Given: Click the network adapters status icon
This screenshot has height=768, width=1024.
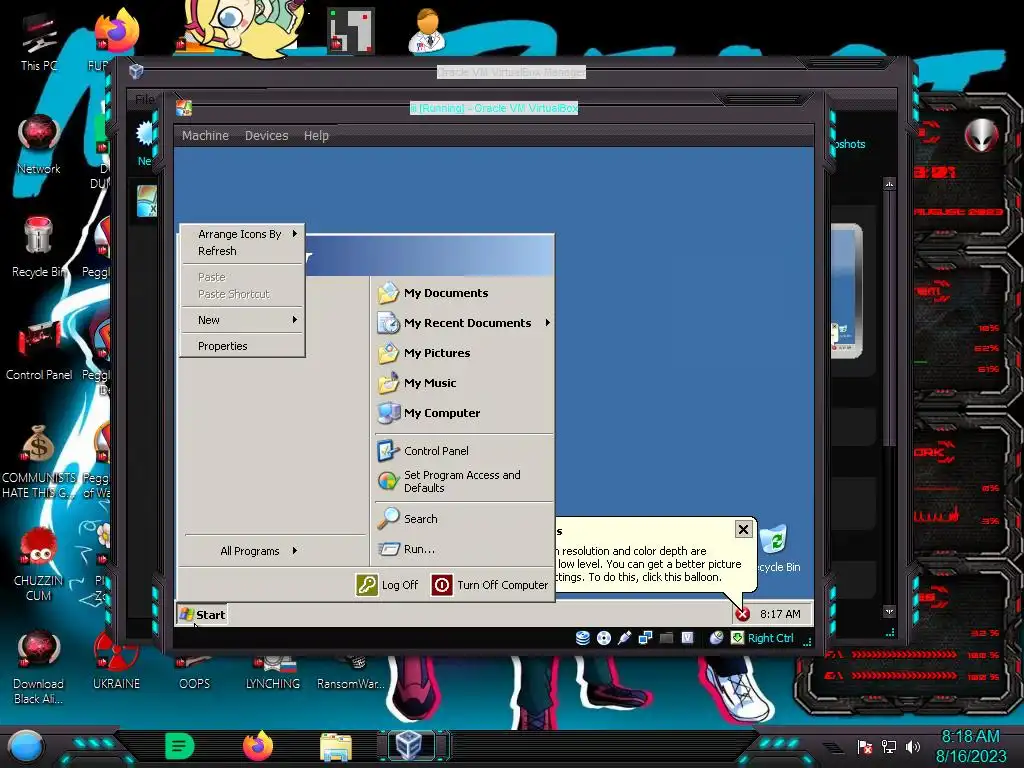Looking at the screenshot, I should click(x=645, y=638).
